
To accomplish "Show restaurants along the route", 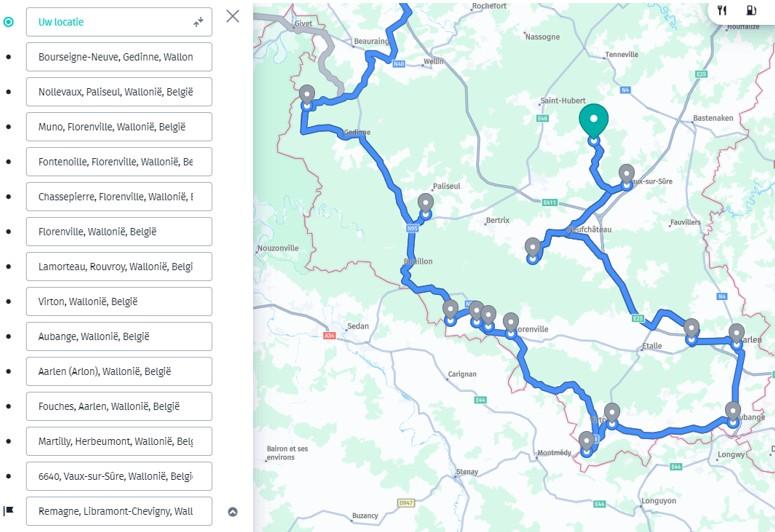I will [722, 10].
